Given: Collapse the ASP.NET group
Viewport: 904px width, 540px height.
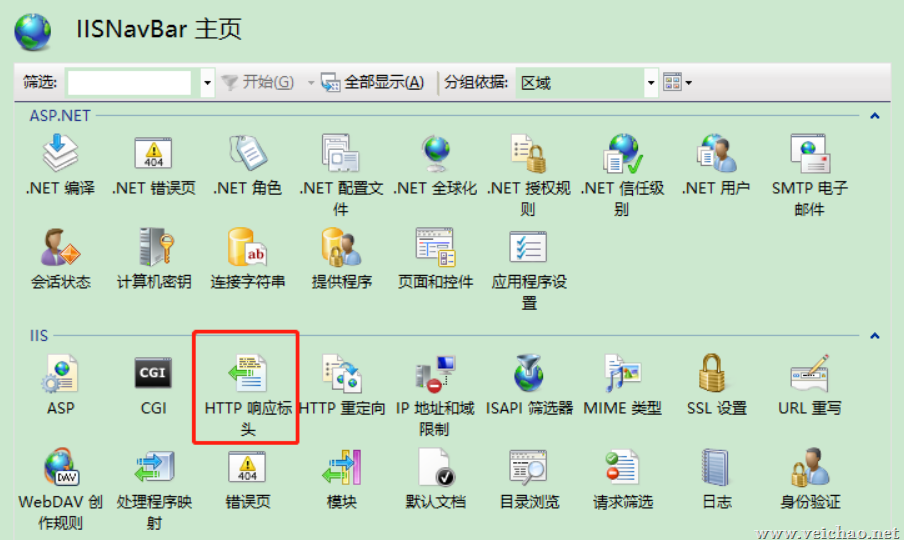Looking at the screenshot, I should [x=875, y=116].
